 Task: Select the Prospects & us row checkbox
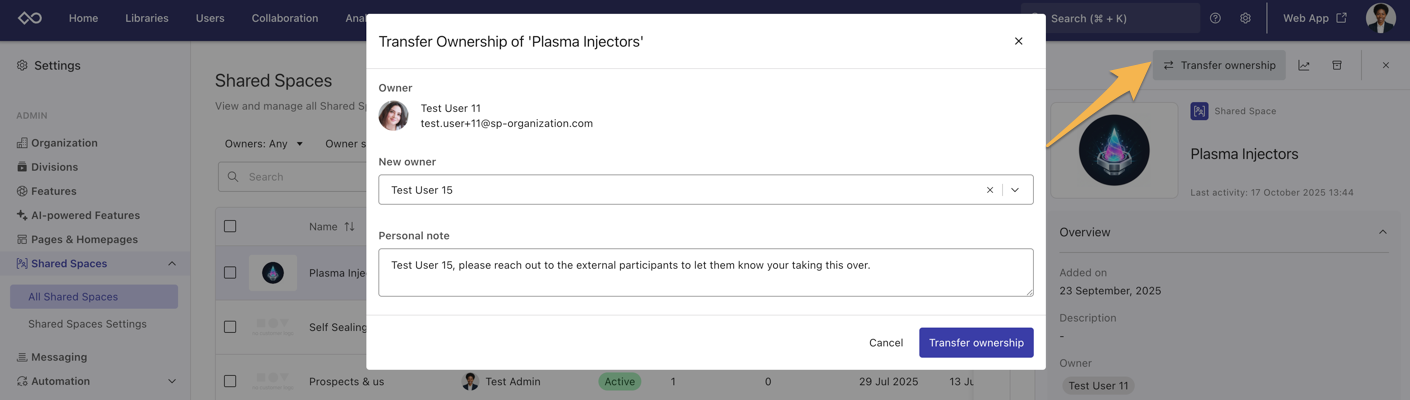(x=230, y=381)
